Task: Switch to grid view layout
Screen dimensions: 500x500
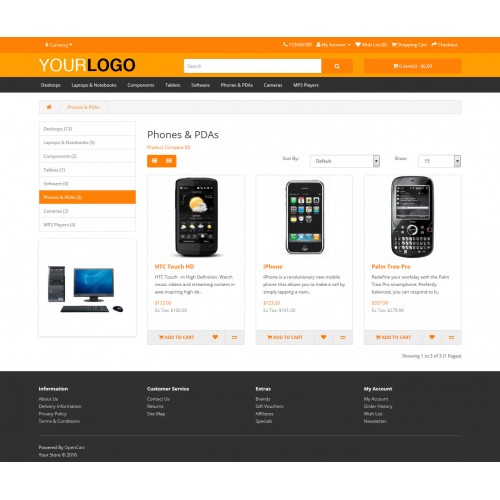Action: (x=169, y=161)
